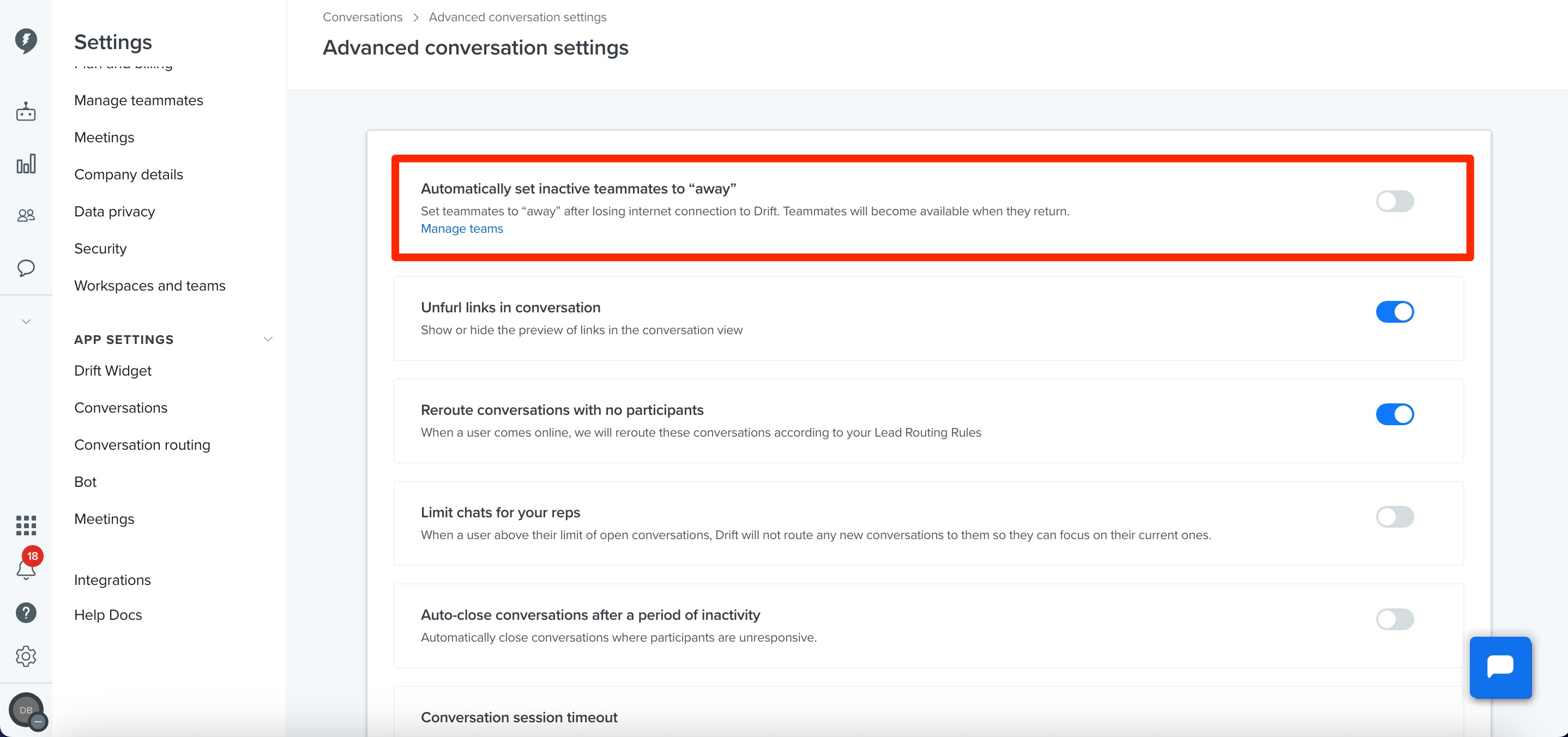Select Workspaces and teams settings item

pos(150,286)
